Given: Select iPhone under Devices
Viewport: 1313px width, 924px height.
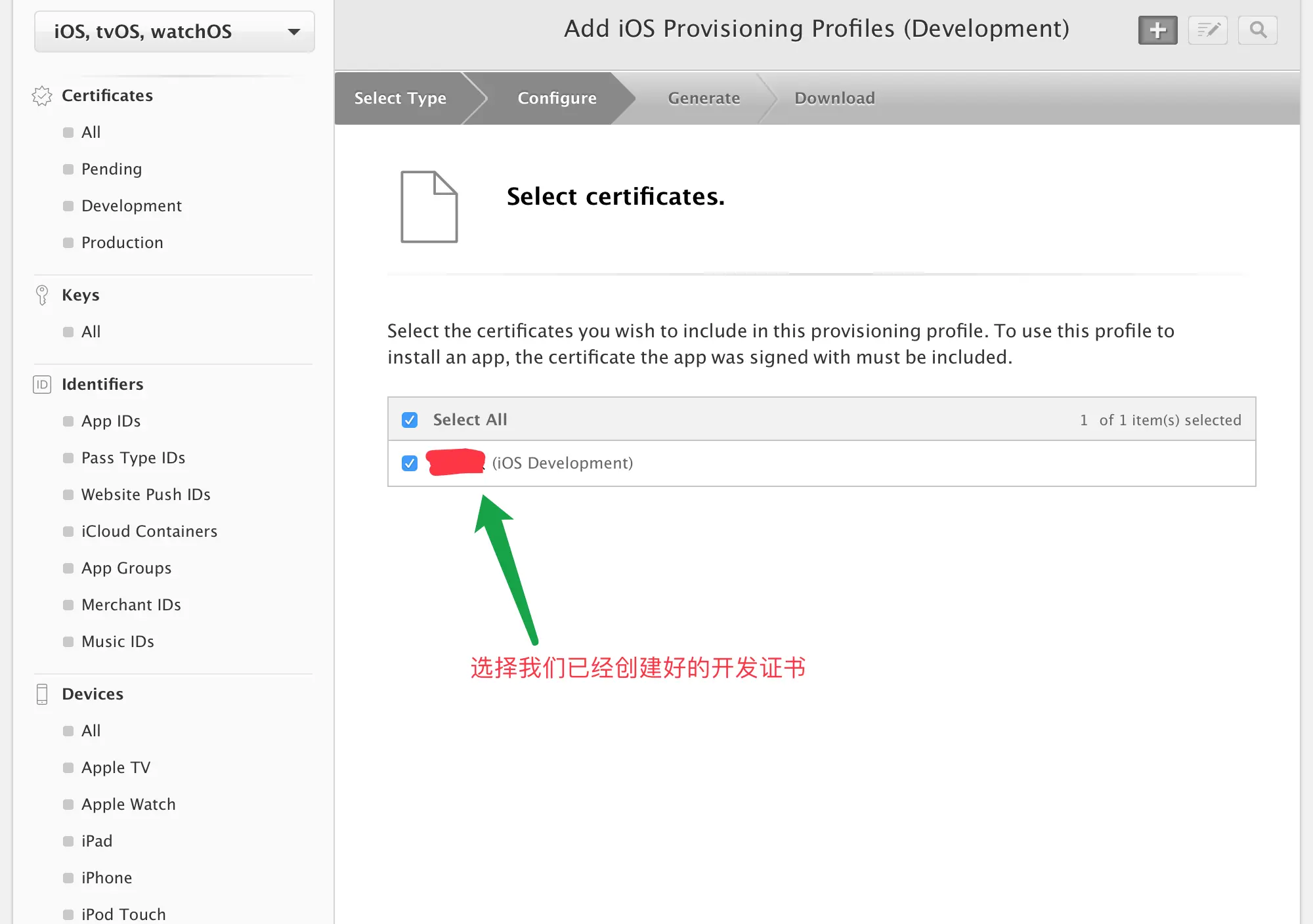Looking at the screenshot, I should coord(106,878).
